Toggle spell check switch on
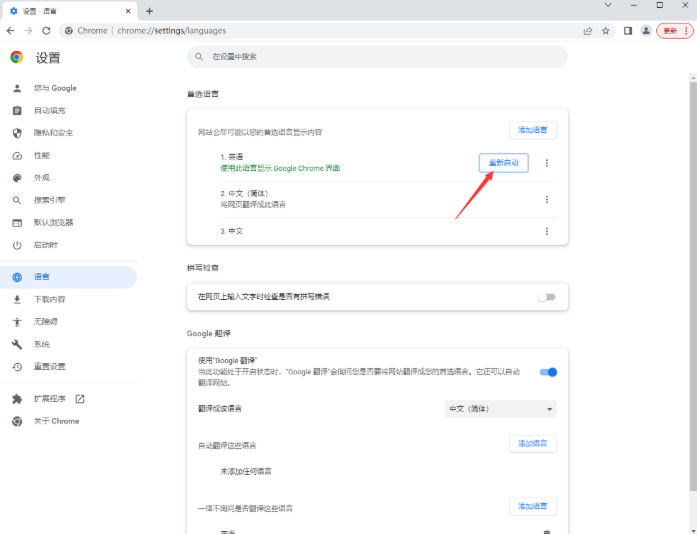The image size is (697, 534). coord(547,297)
